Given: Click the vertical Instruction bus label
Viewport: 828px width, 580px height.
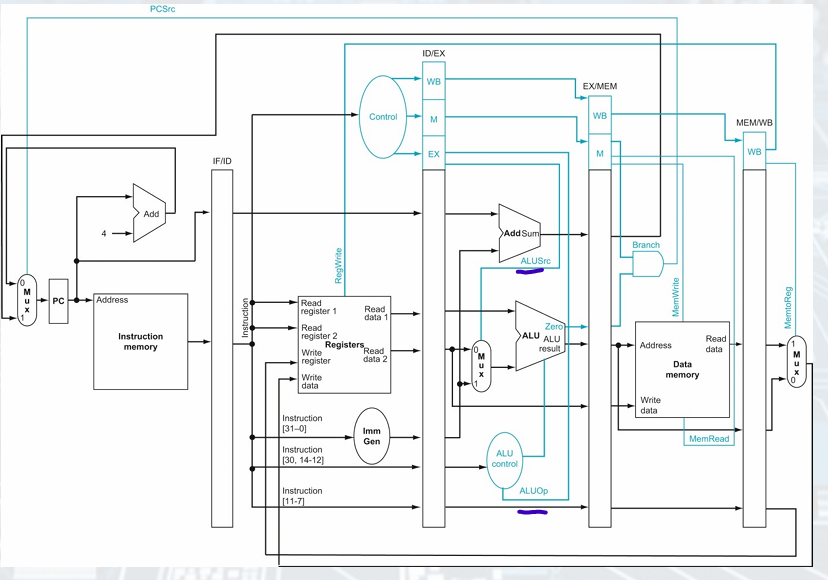Looking at the screenshot, I should (245, 317).
